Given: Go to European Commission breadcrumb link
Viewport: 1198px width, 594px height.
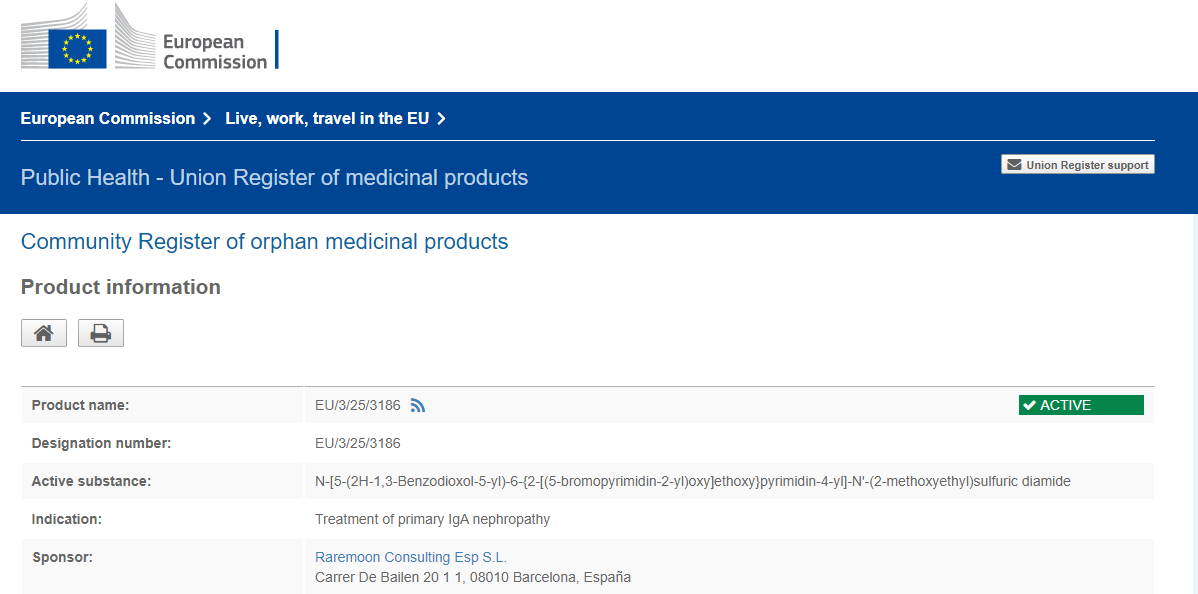Looking at the screenshot, I should coord(108,119).
